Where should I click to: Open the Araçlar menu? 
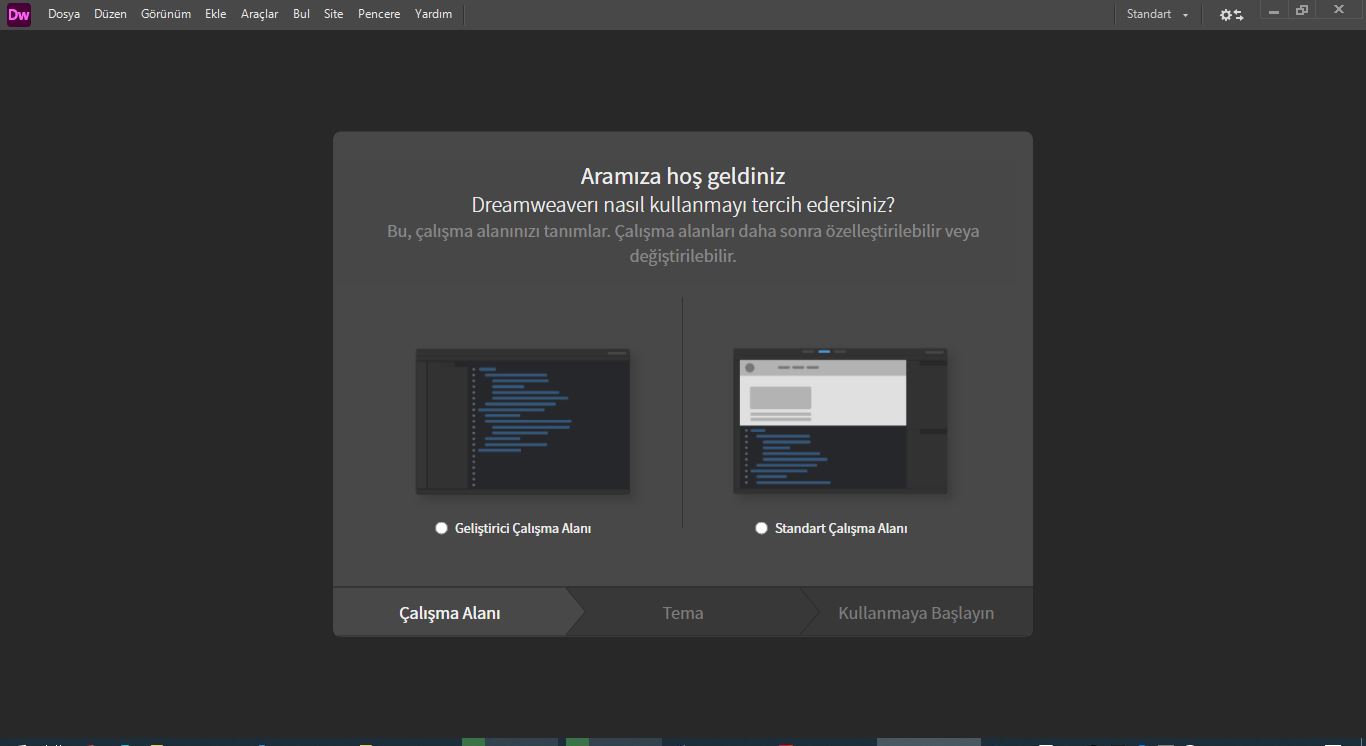point(260,14)
